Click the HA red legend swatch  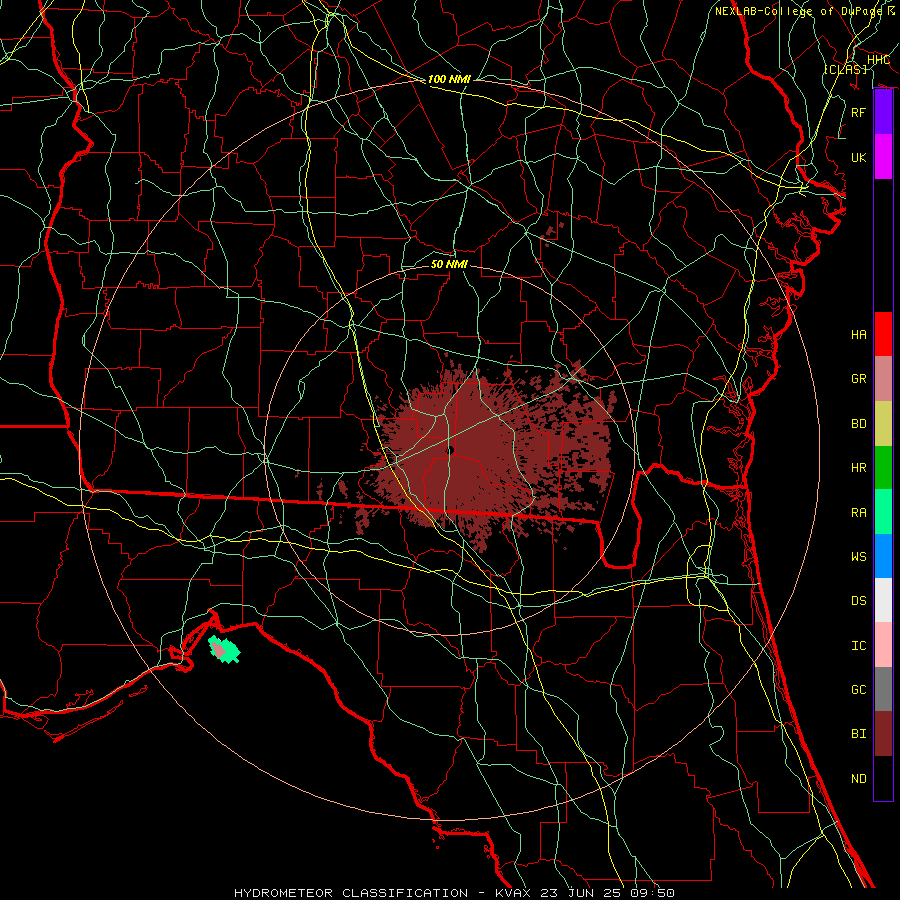click(x=883, y=334)
